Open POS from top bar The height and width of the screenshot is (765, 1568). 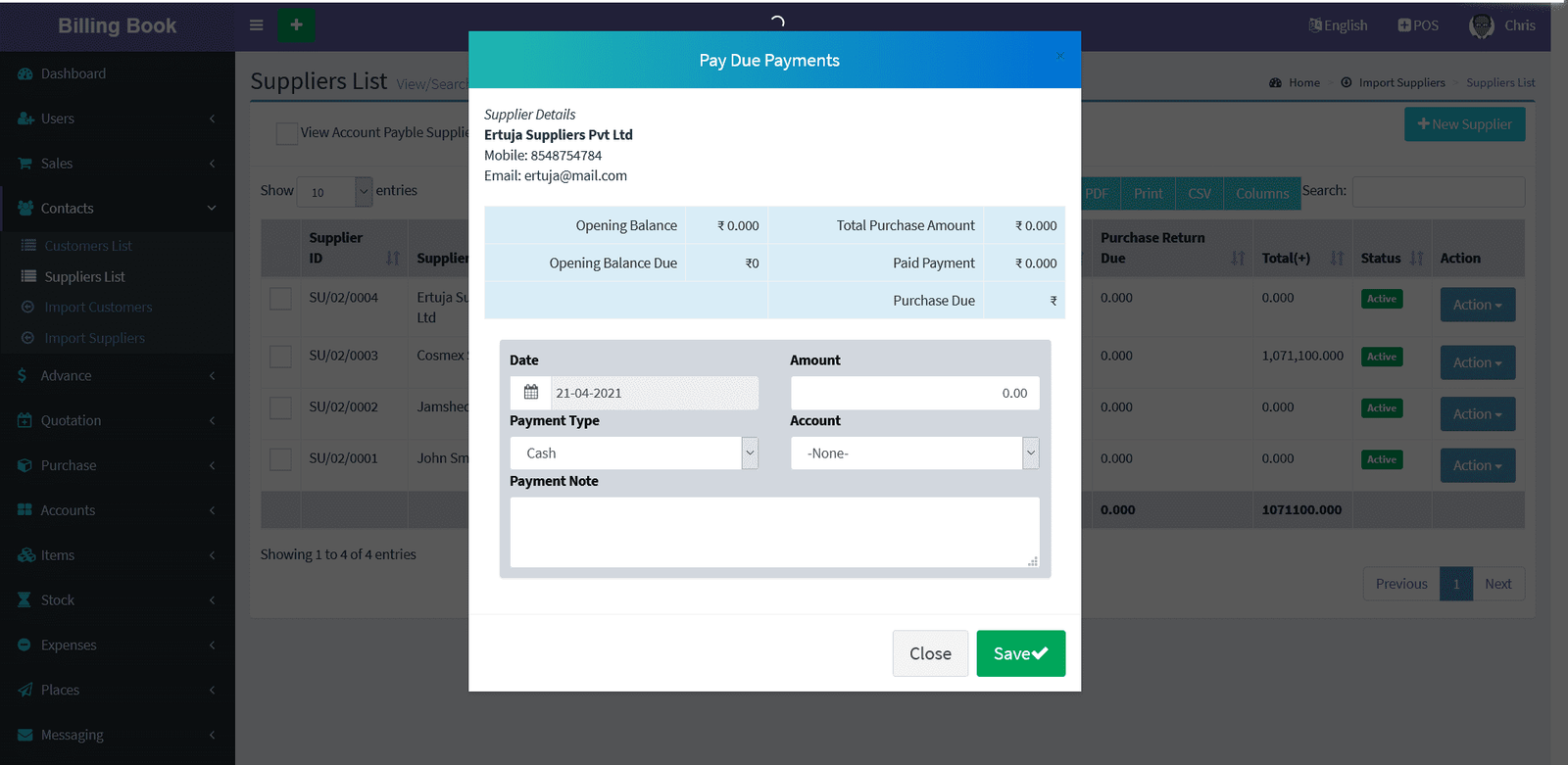[x=1418, y=25]
